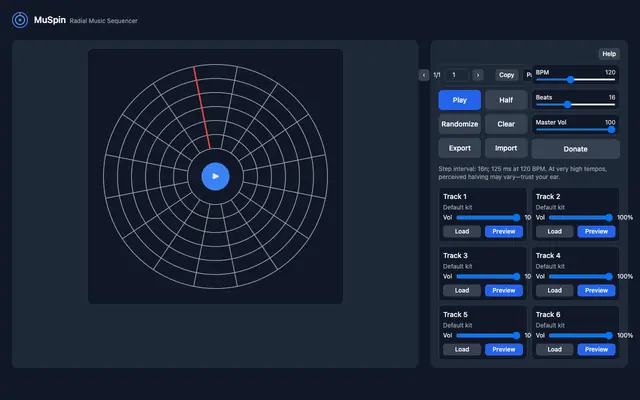Screen dimensions: 640x400
Task: Preview Track 1 sound
Action: pos(504,231)
